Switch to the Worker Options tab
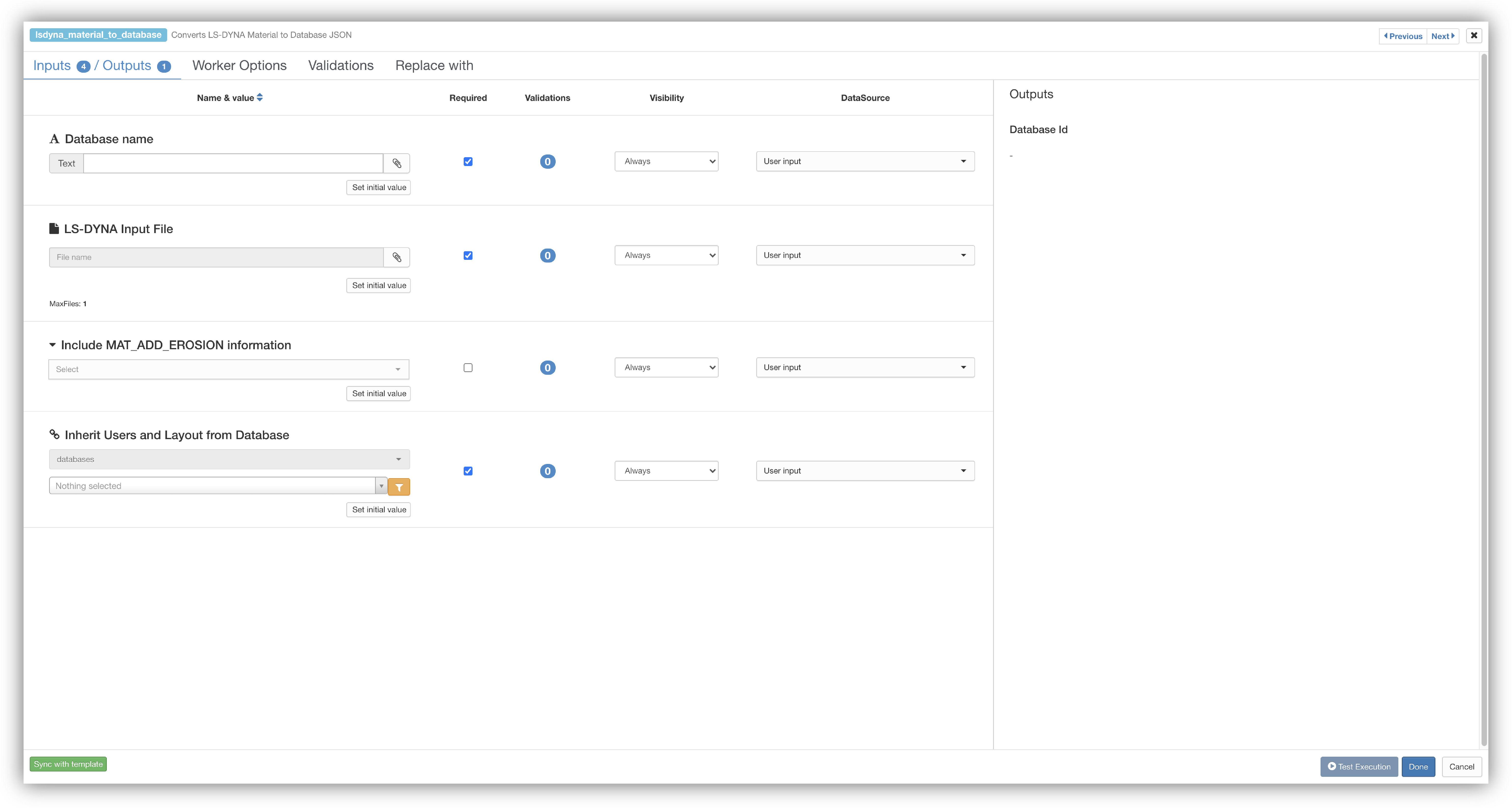This screenshot has width=1512, height=808. (240, 66)
